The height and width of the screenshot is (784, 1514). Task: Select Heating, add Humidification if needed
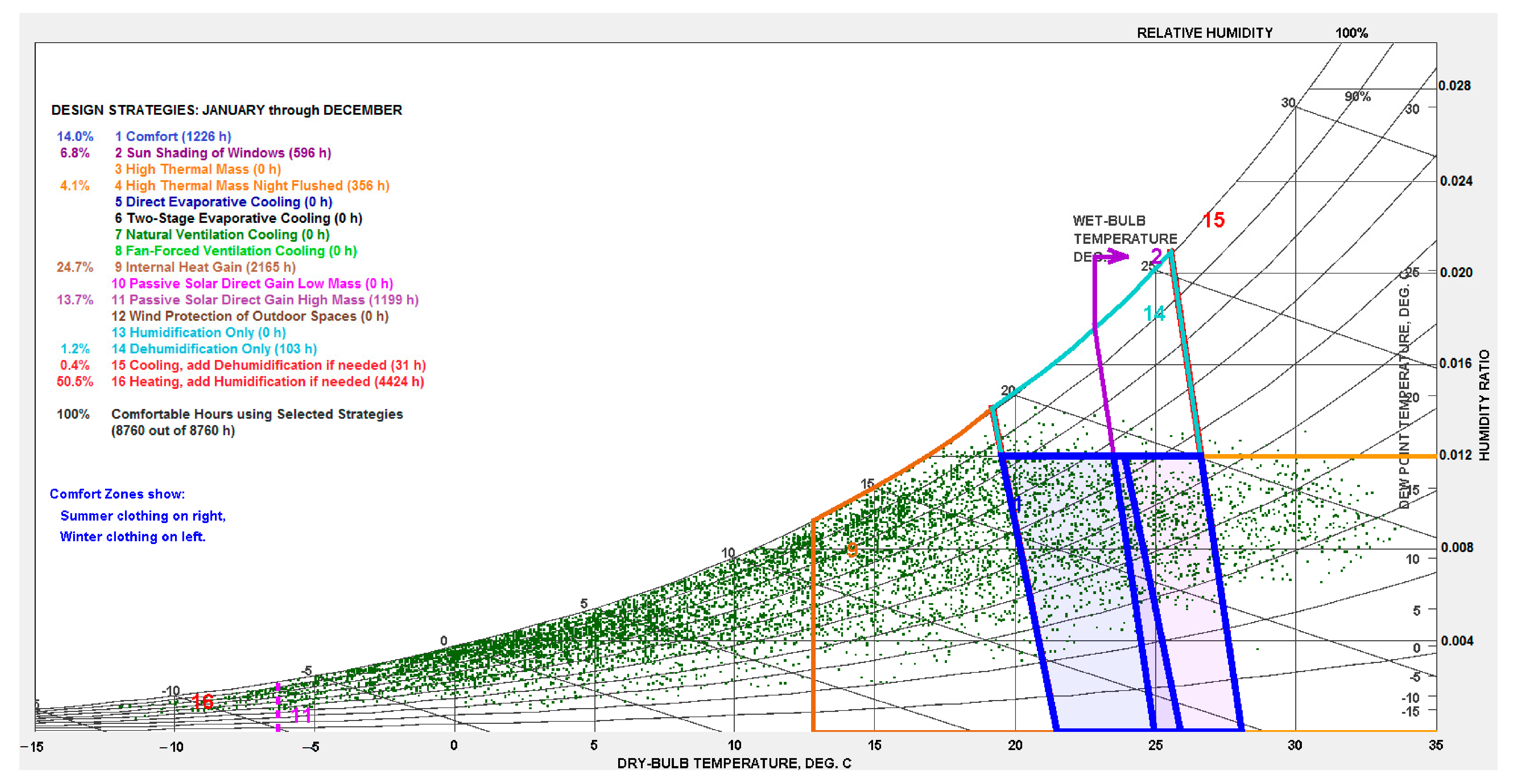click(x=268, y=382)
